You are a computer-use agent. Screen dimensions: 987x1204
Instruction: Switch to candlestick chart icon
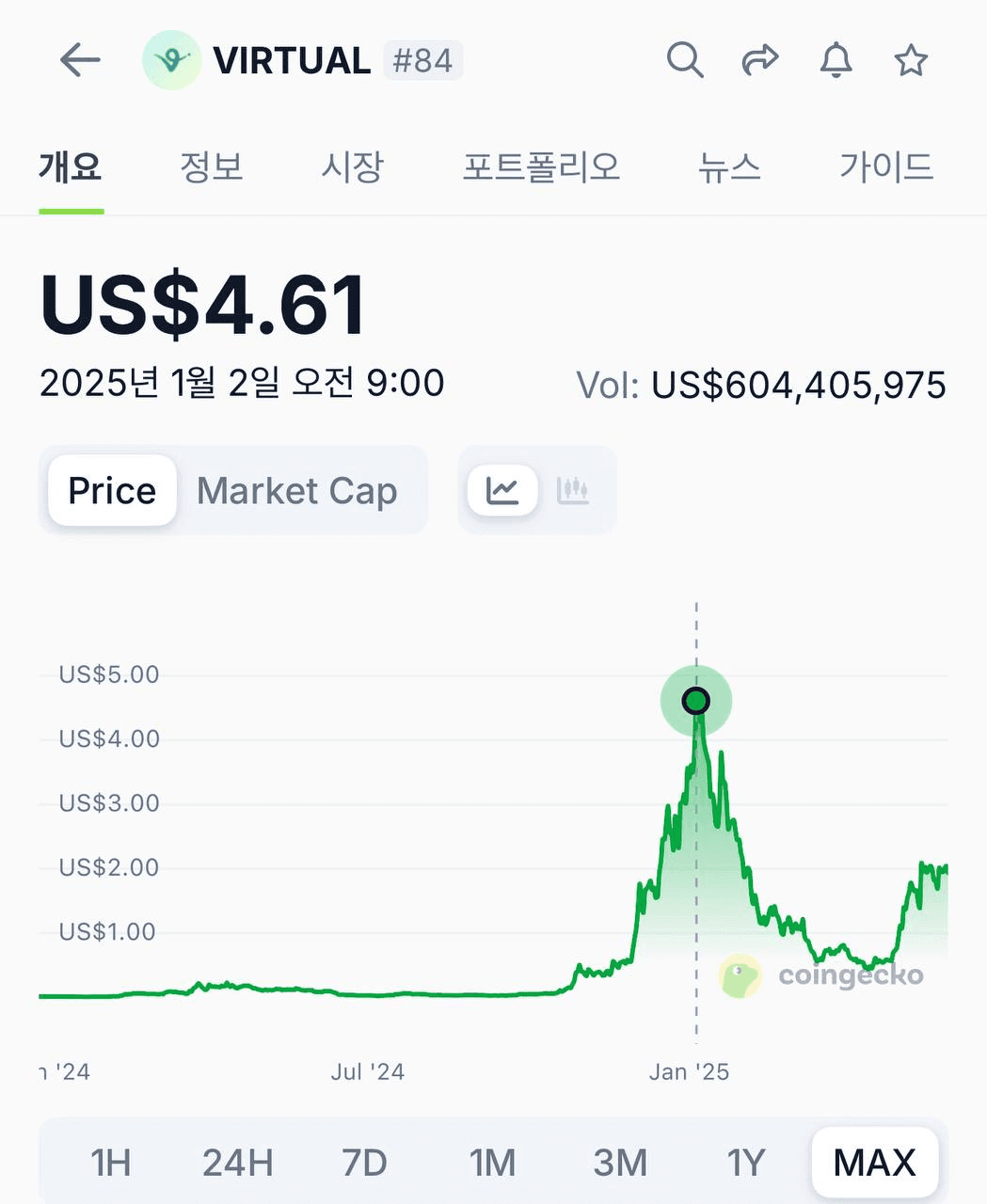point(572,490)
